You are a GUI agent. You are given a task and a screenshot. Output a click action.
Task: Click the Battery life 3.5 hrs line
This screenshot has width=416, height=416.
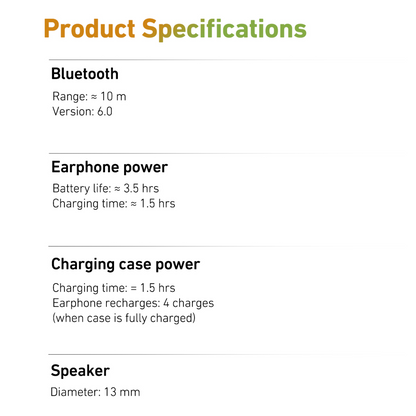pyautogui.click(x=106, y=188)
